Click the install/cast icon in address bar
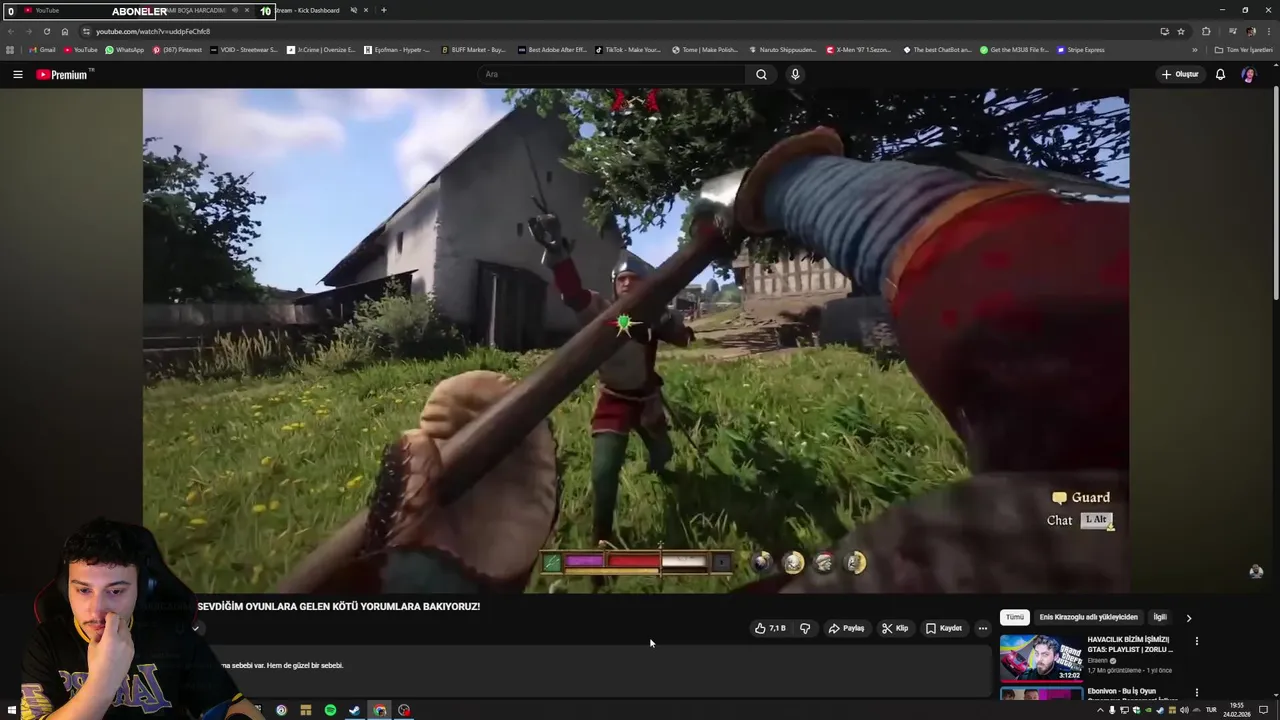The width and height of the screenshot is (1280, 720). 1164,31
